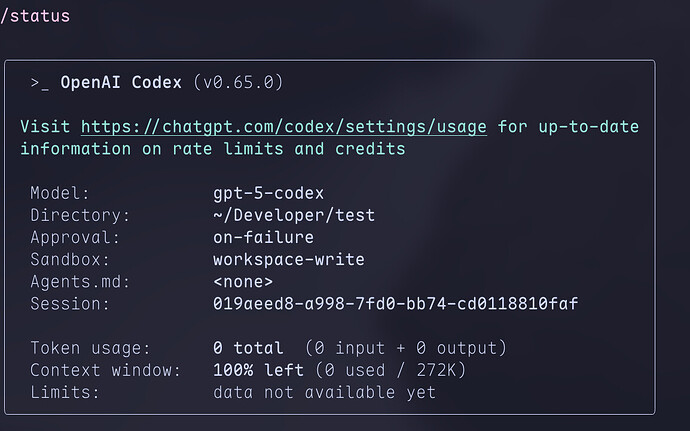Select the '100% left' value
Viewport: 690px width, 431px height.
(258, 370)
